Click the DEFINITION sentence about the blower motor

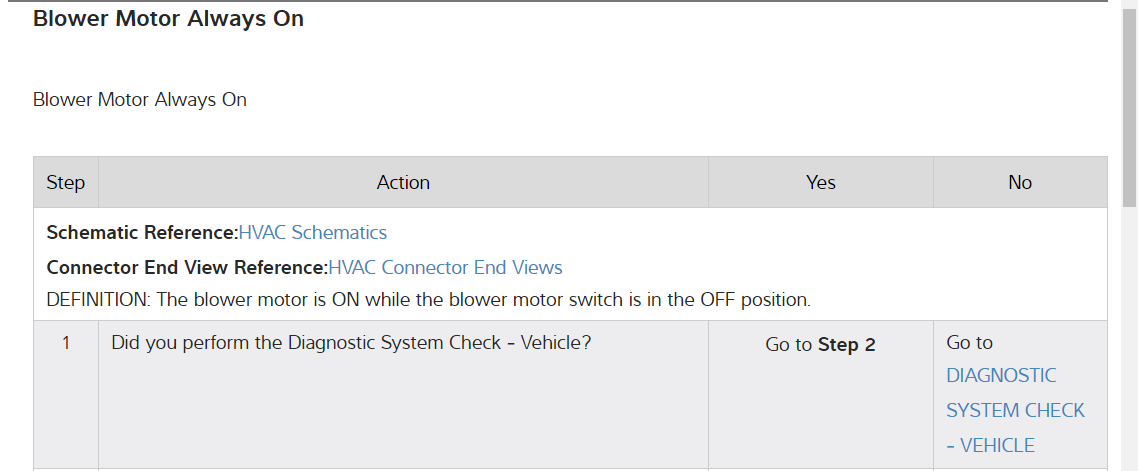coord(428,300)
